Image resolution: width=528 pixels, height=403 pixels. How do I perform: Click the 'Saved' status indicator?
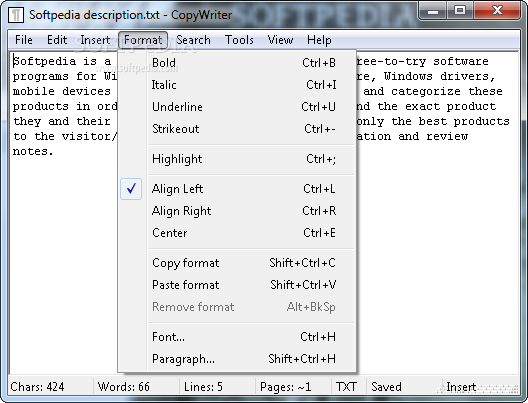click(x=386, y=387)
